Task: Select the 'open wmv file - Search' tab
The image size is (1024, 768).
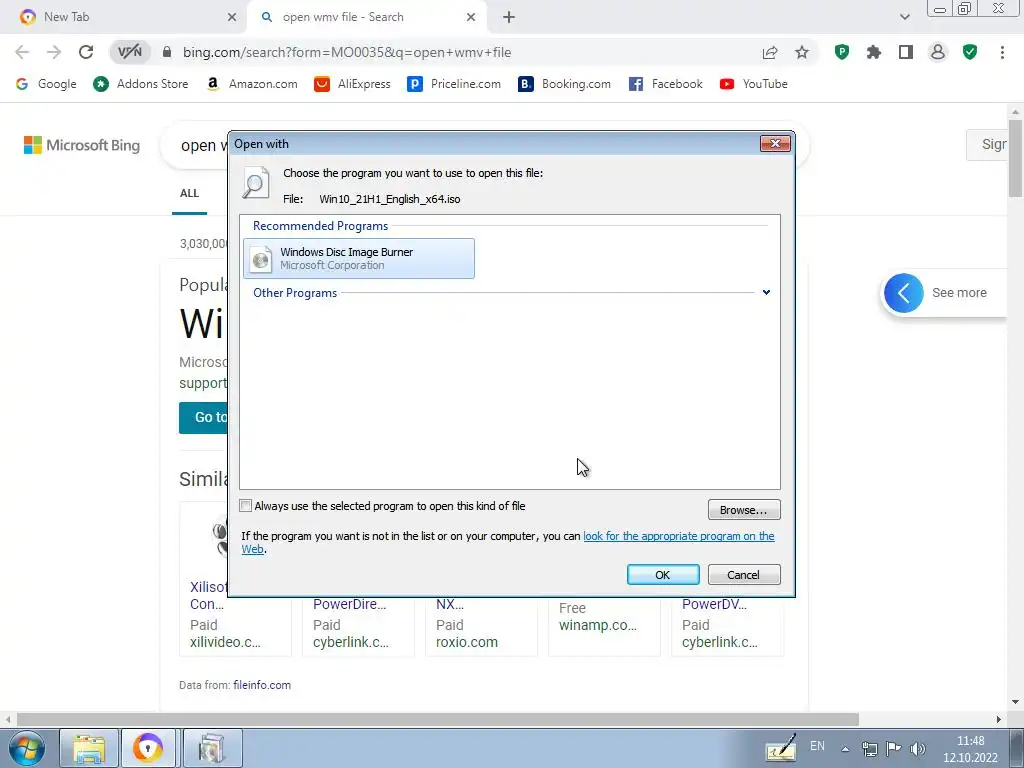Action: coord(367,17)
